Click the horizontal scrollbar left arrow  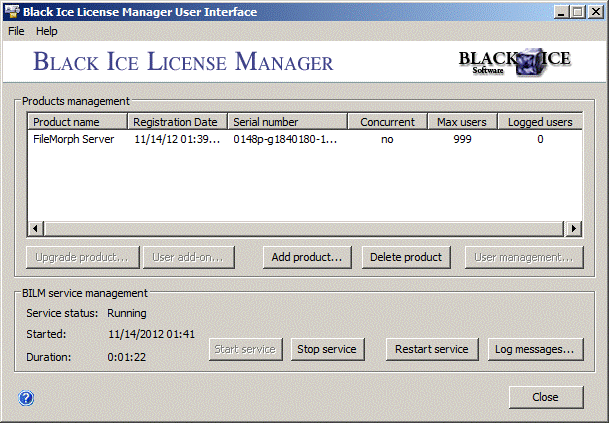point(35,228)
